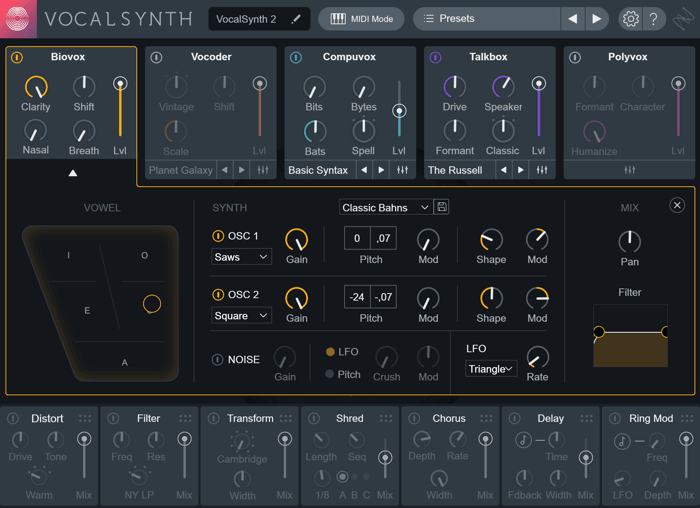This screenshot has width=700, height=508.
Task: Go to previous Compuvox preset
Action: [x=364, y=170]
